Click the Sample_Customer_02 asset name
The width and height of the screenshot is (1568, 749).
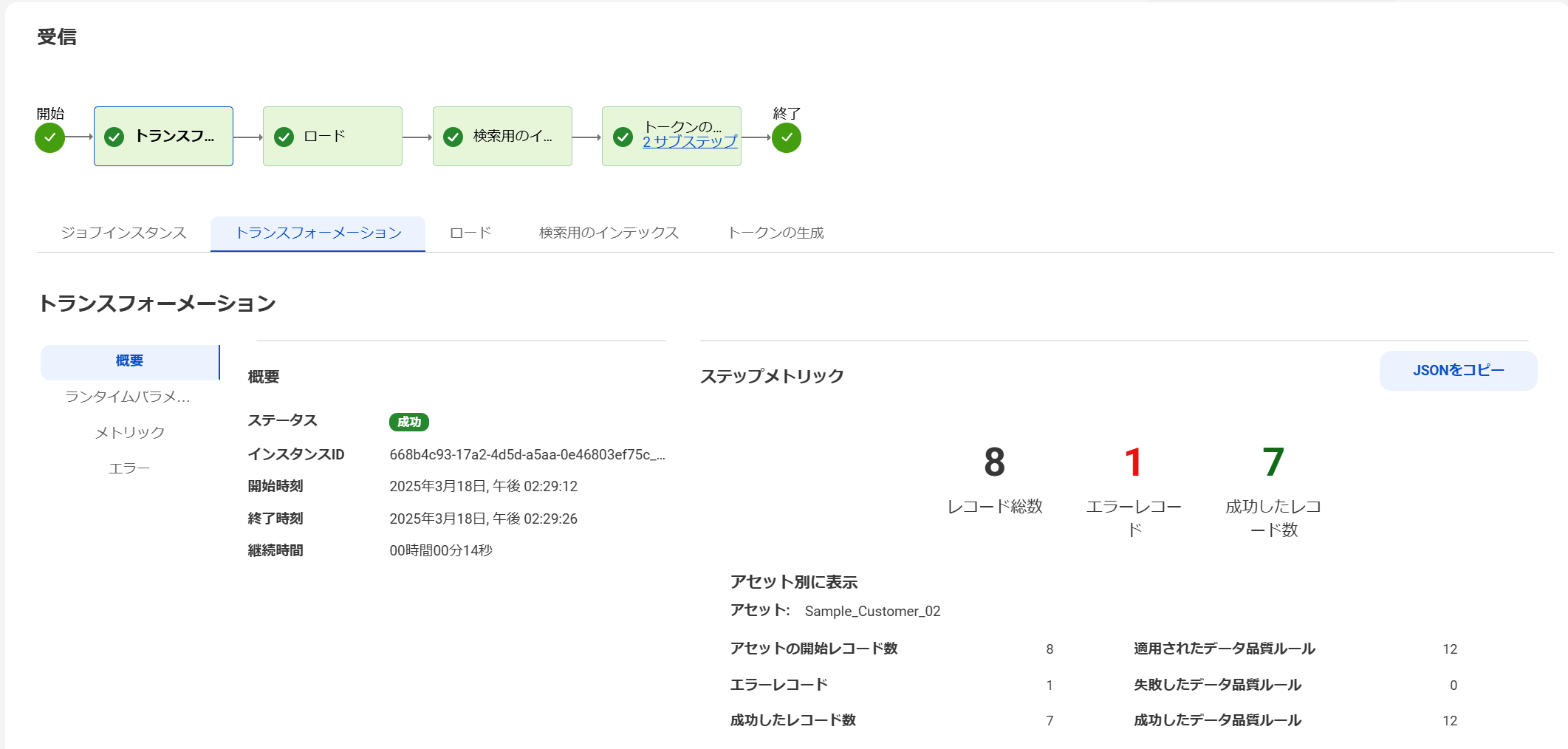(x=872, y=611)
